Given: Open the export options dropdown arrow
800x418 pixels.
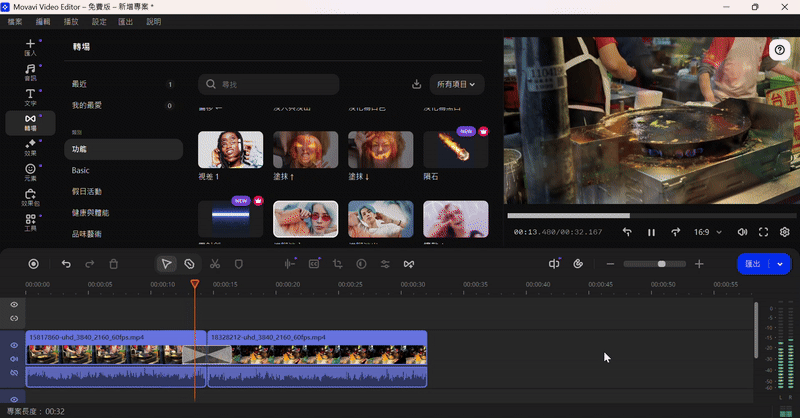Looking at the screenshot, I should click(x=780, y=264).
